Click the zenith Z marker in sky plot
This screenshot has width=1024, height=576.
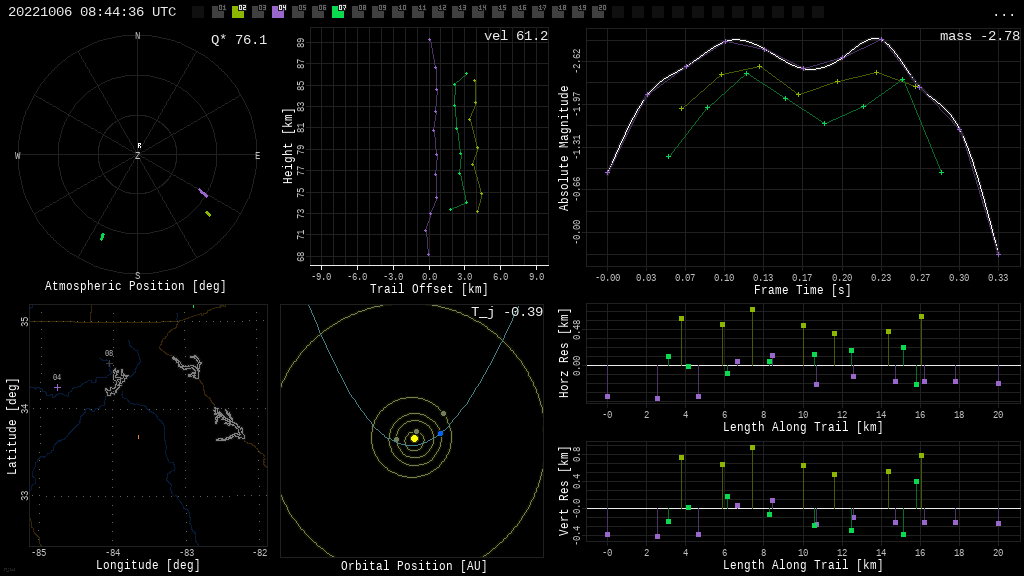[x=138, y=156]
